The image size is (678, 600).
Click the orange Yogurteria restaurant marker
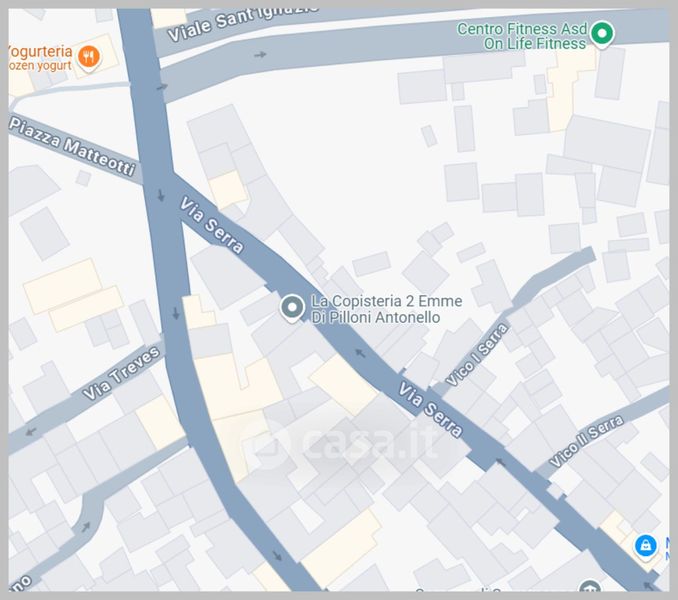[89, 57]
